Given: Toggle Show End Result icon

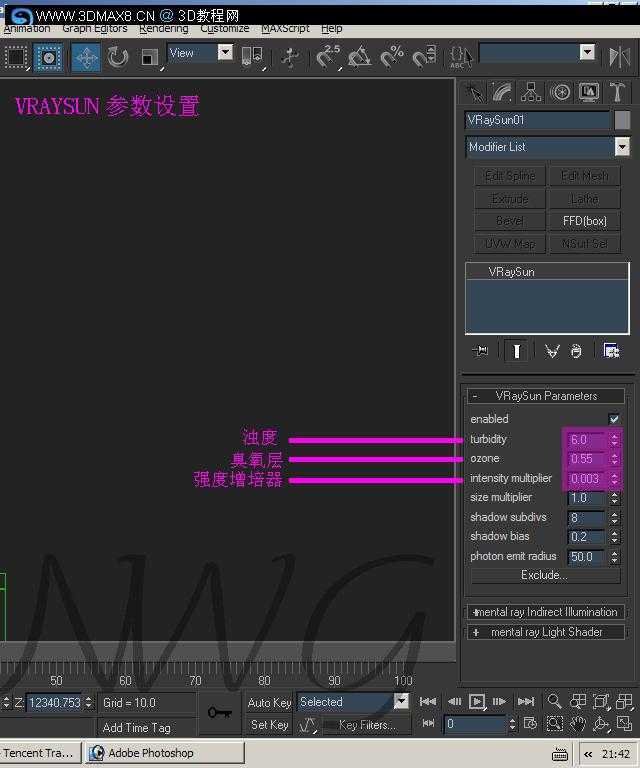Looking at the screenshot, I should click(x=516, y=351).
